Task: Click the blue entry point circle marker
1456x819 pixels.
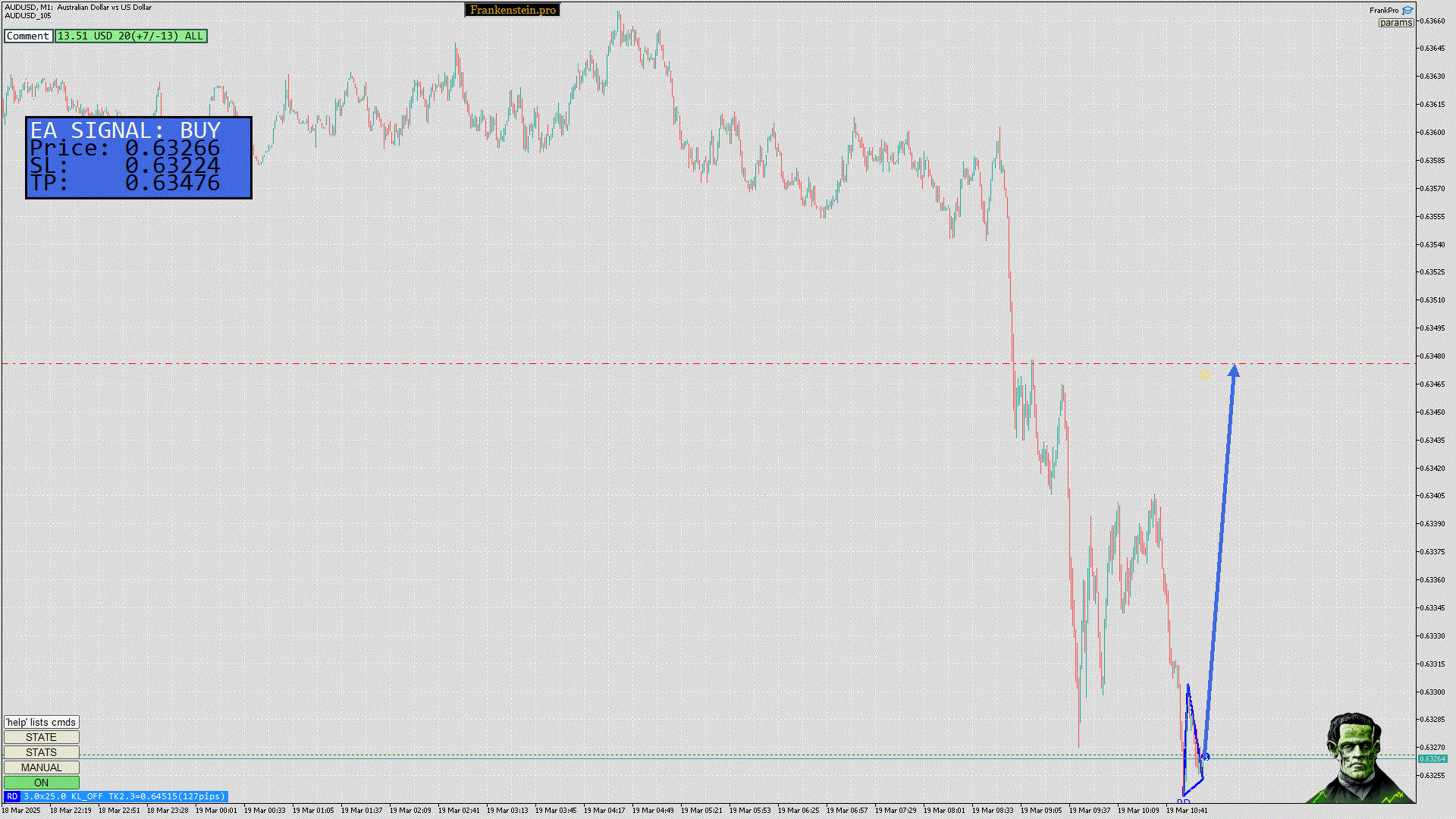Action: 1206,757
